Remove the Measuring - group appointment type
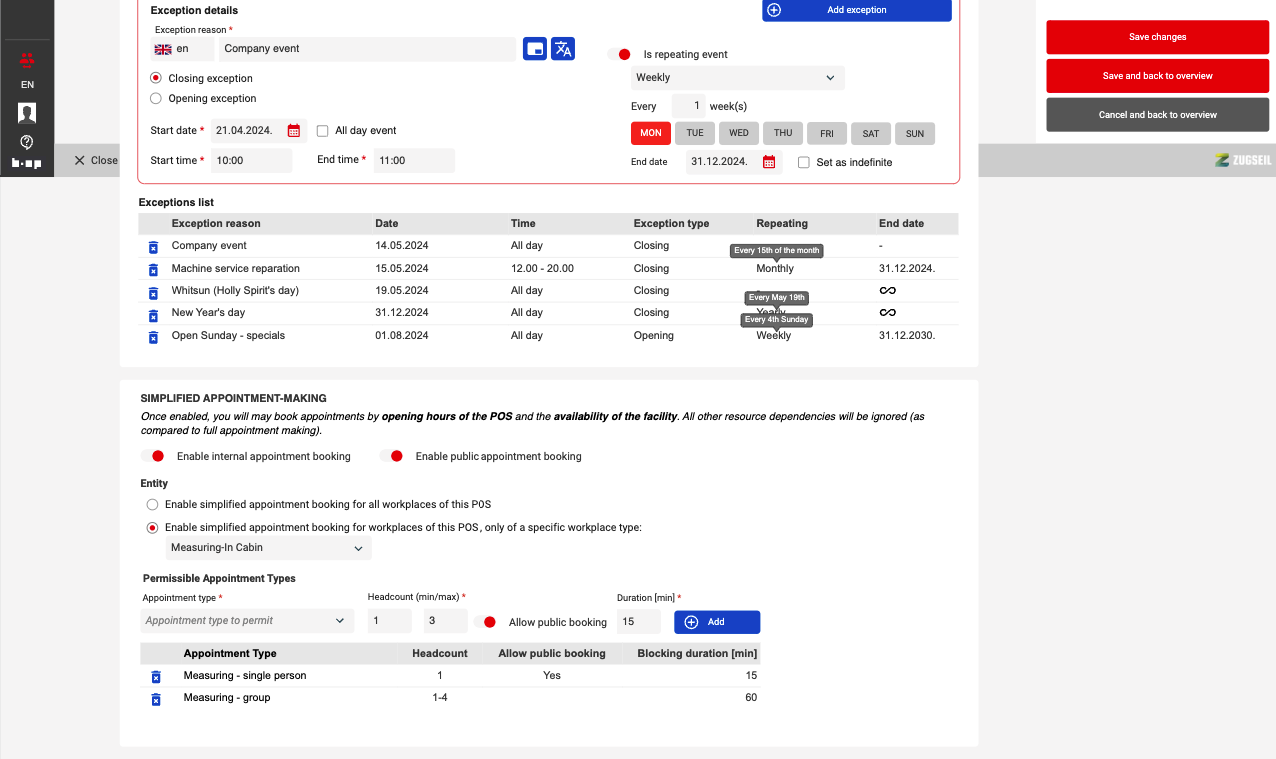1276x759 pixels. point(155,698)
